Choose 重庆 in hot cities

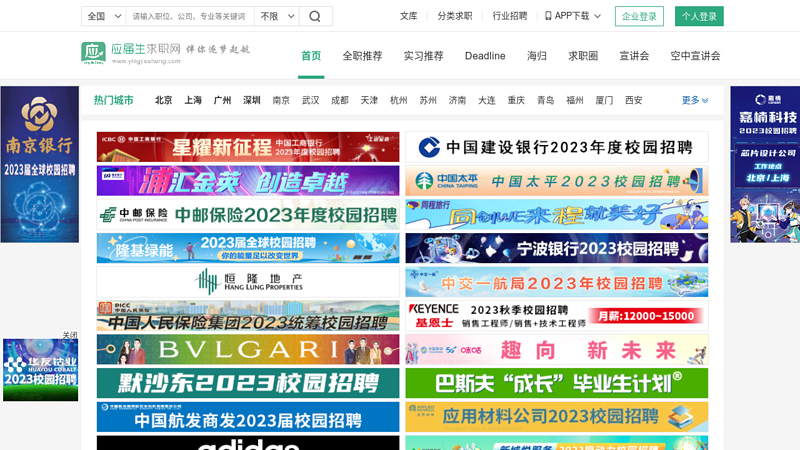tap(516, 100)
